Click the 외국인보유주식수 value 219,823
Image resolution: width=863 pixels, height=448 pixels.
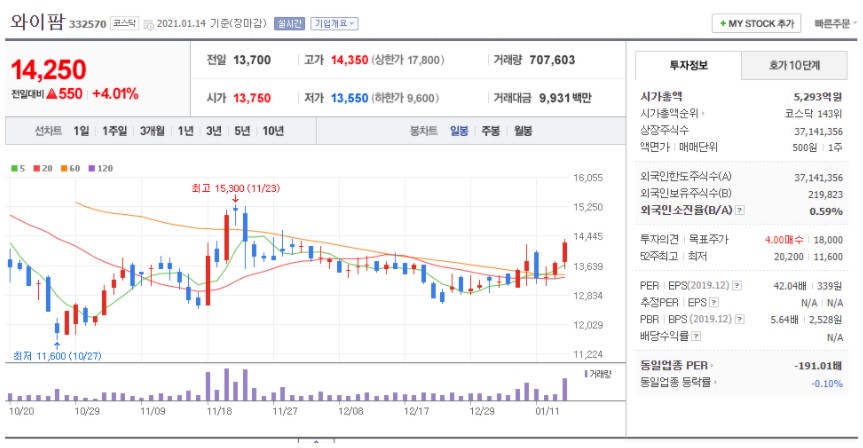(x=825, y=194)
